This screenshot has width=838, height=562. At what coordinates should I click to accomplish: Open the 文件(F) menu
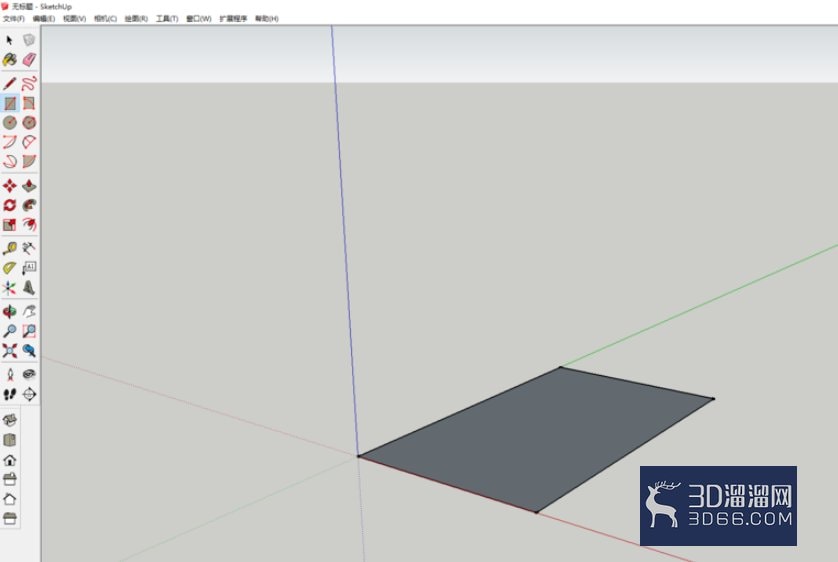tap(13, 19)
